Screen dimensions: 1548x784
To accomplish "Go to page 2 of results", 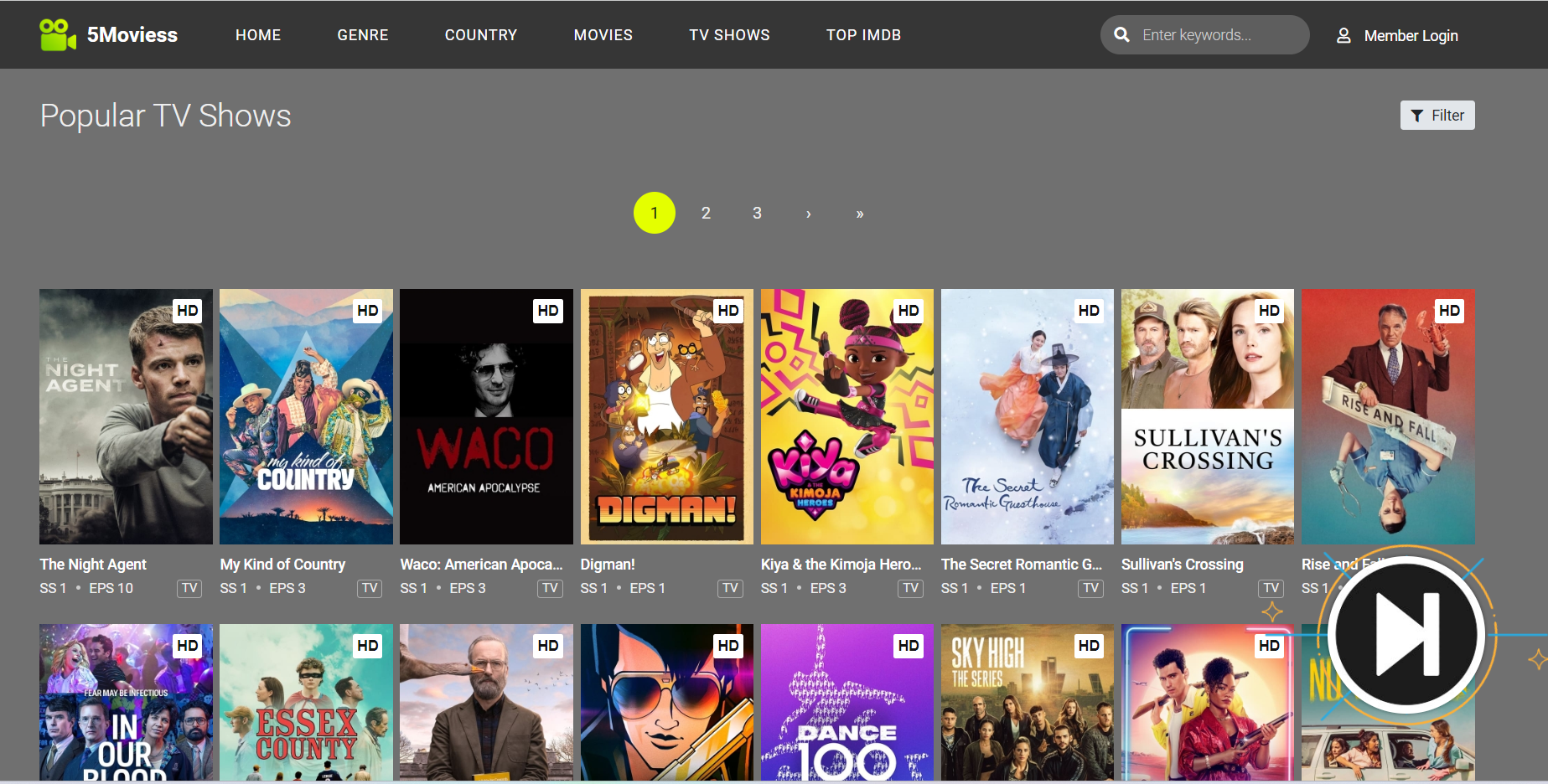I will 706,213.
